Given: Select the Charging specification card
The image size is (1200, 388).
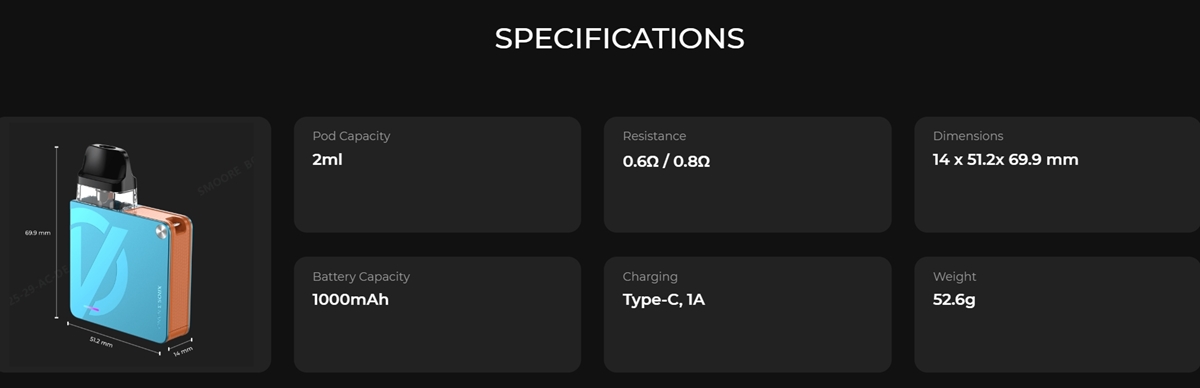Looking at the screenshot, I should click(x=747, y=315).
